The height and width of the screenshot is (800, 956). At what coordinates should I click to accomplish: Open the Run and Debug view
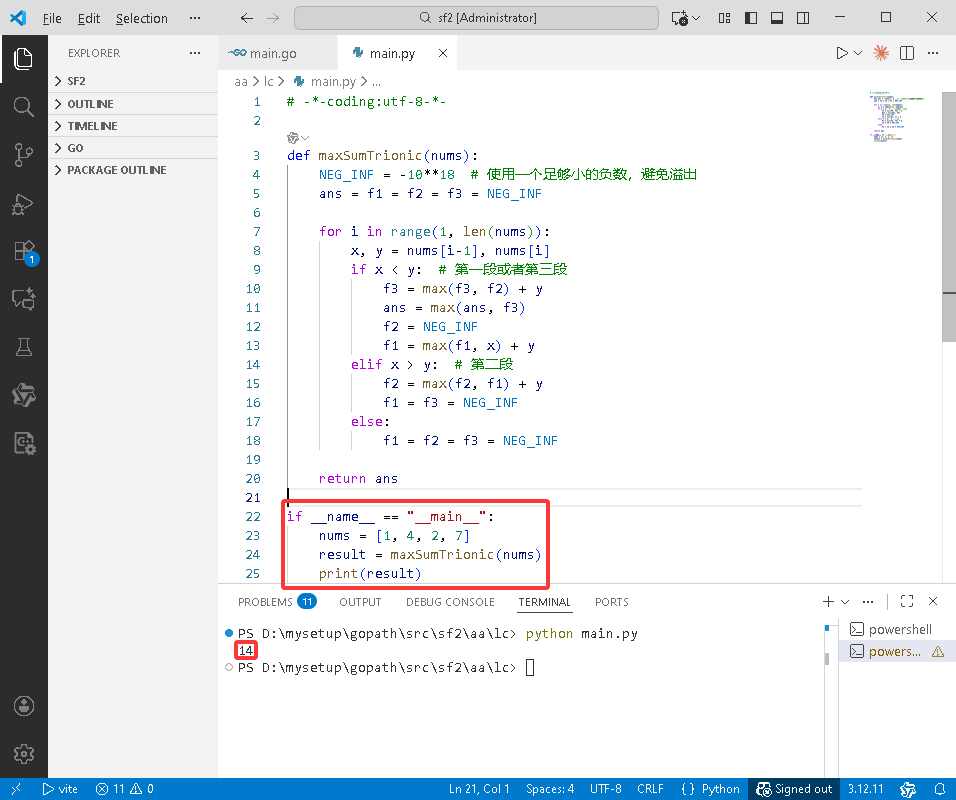tap(23, 204)
